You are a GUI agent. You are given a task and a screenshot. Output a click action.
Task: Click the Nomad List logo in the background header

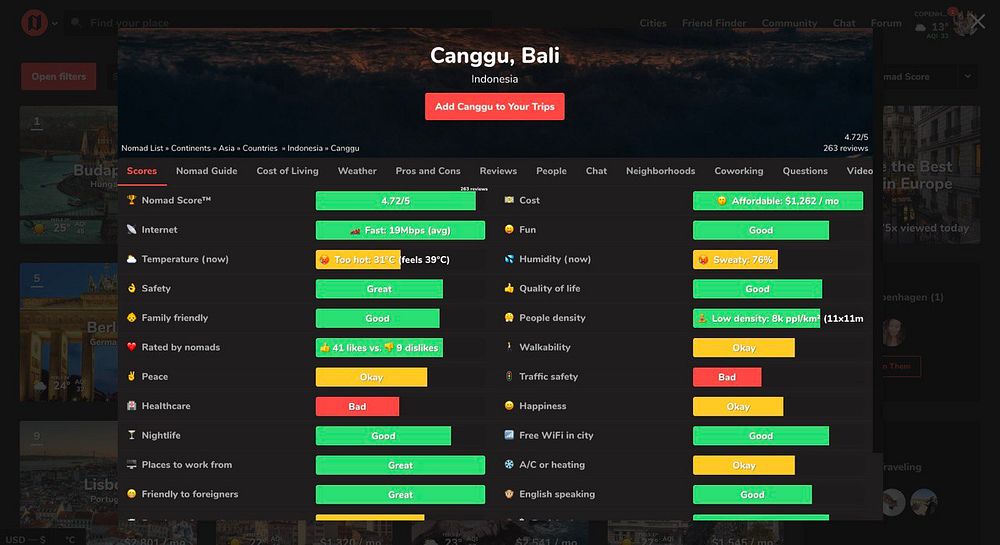click(34, 23)
